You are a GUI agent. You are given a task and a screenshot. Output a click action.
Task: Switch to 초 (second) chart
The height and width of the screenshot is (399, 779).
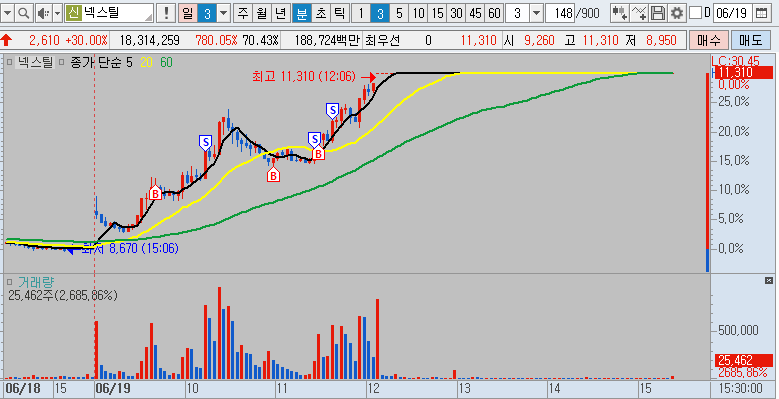tap(320, 13)
